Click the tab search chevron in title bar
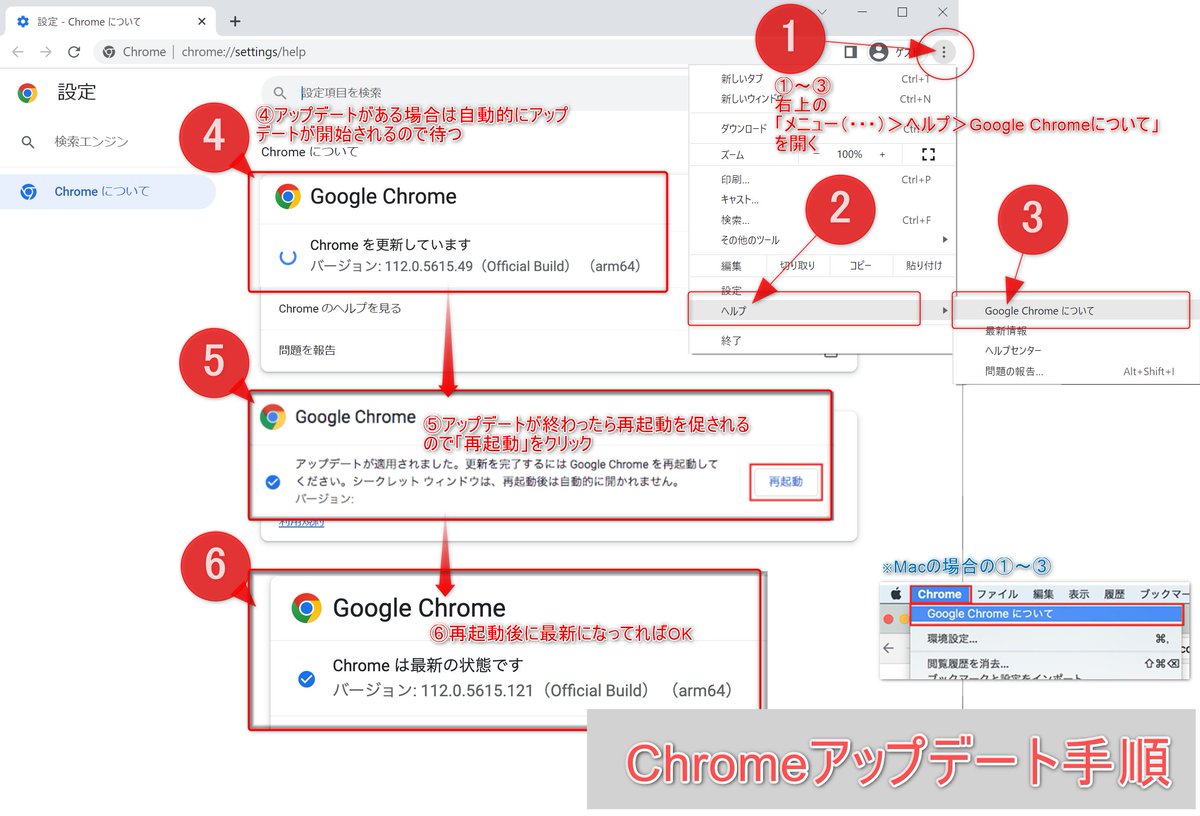Viewport: 1200px width, 816px height. pos(822,12)
